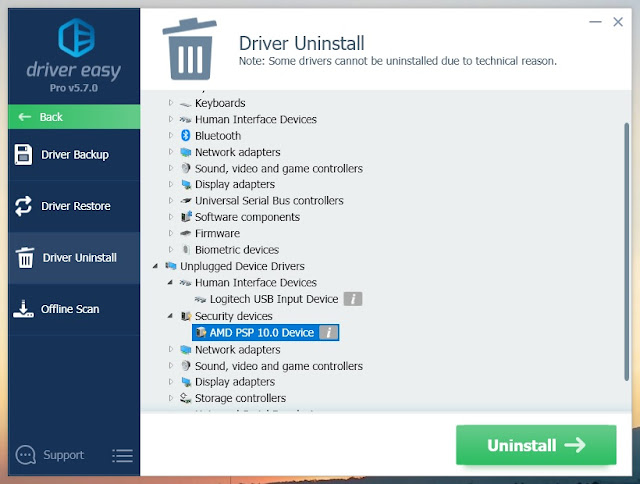Open the hamburger menu icon
Image resolution: width=640 pixels, height=484 pixels.
(122, 455)
